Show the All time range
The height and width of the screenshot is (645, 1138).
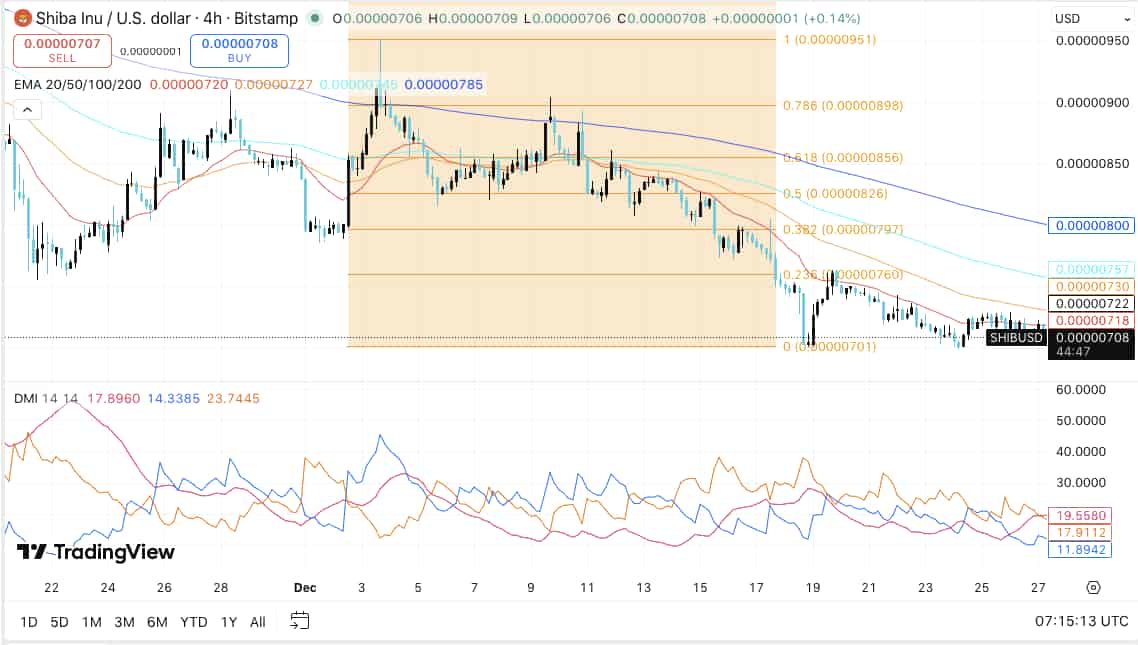point(257,622)
